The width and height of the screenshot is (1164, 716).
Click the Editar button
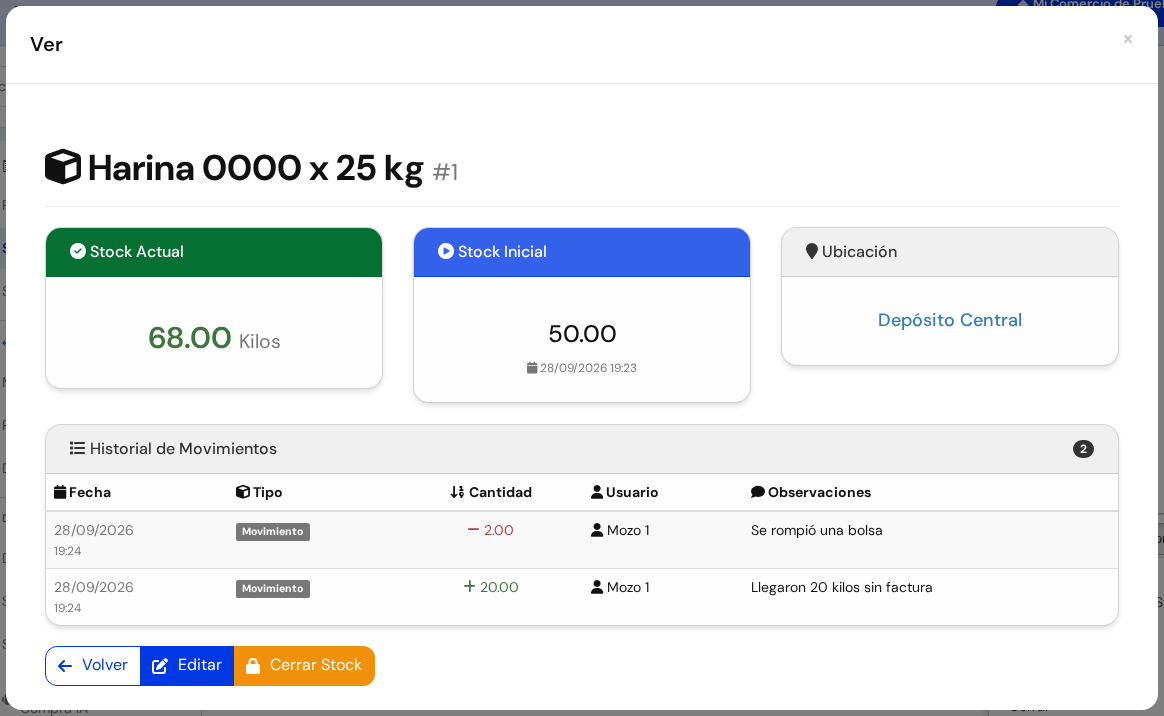pyautogui.click(x=187, y=666)
